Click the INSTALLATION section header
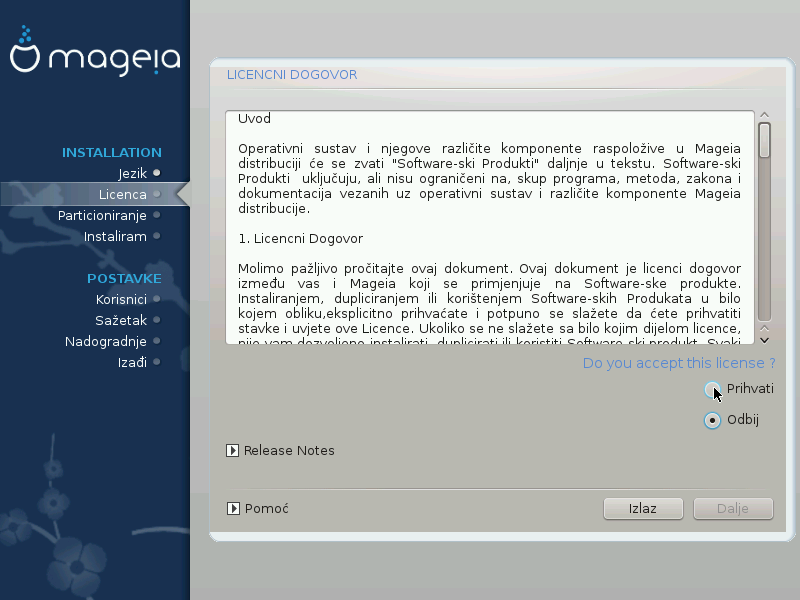This screenshot has width=800, height=600. pyautogui.click(x=112, y=153)
